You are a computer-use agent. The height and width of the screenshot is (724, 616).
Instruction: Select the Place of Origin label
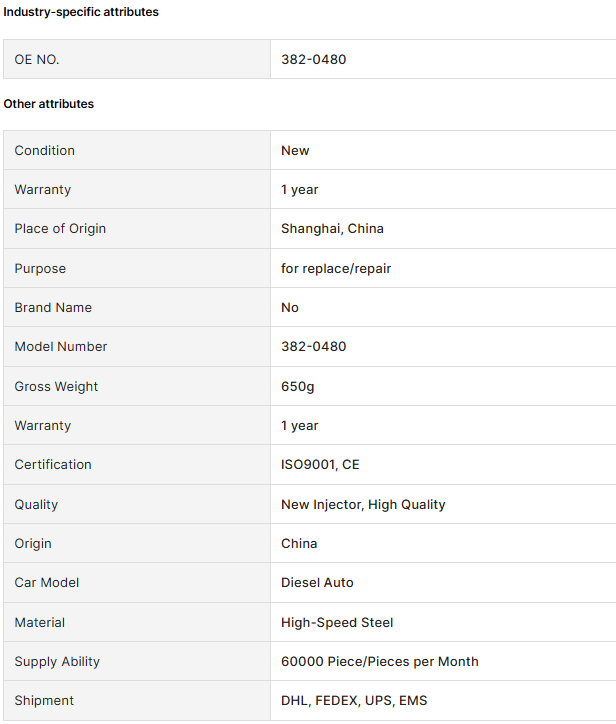coord(60,229)
